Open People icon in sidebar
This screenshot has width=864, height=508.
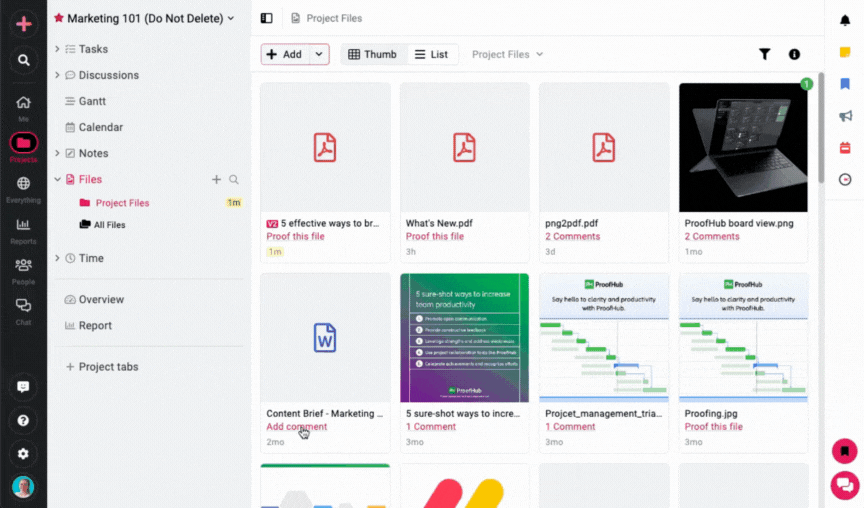click(x=23, y=265)
